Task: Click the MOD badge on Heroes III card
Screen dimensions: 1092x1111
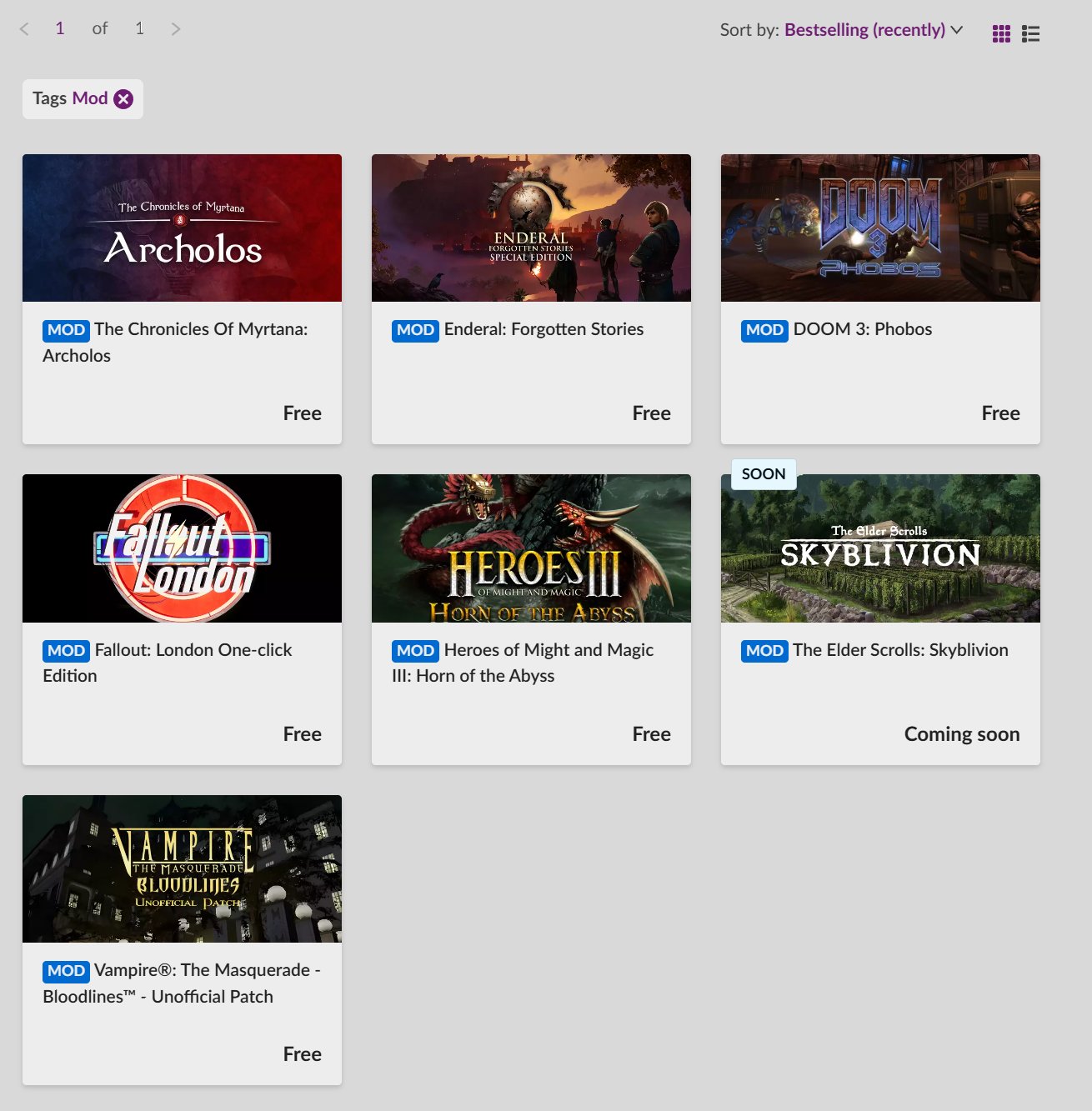Action: 415,651
